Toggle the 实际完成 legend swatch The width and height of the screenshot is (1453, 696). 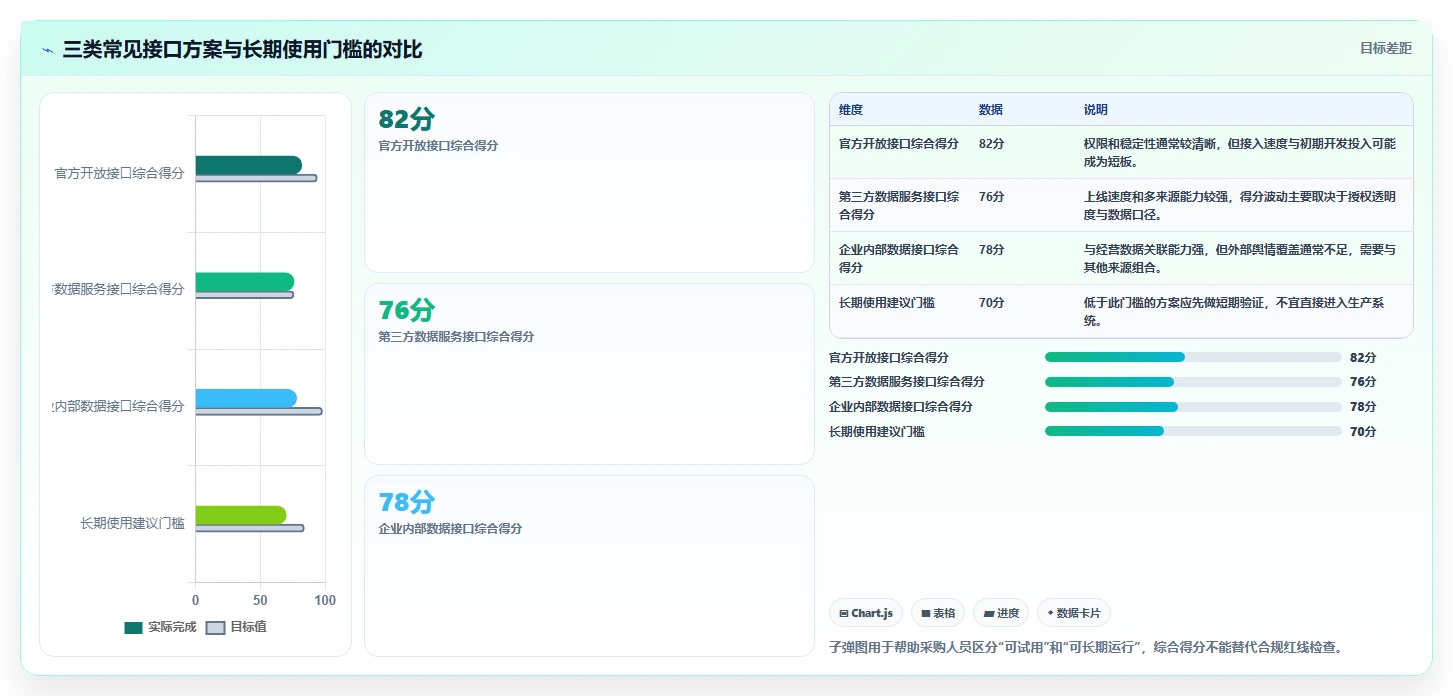pyautogui.click(x=134, y=627)
